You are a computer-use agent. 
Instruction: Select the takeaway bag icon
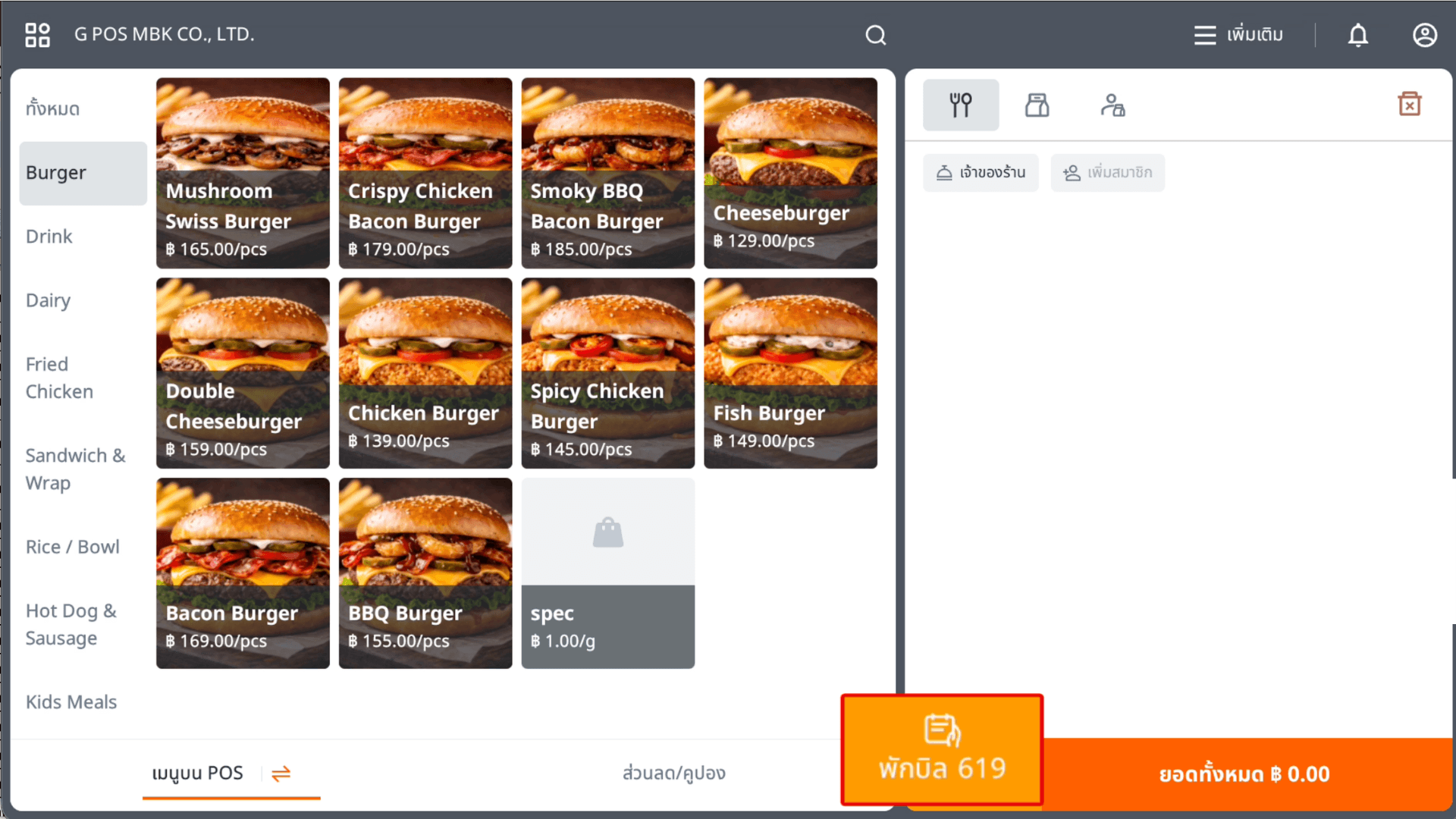coord(1037,105)
